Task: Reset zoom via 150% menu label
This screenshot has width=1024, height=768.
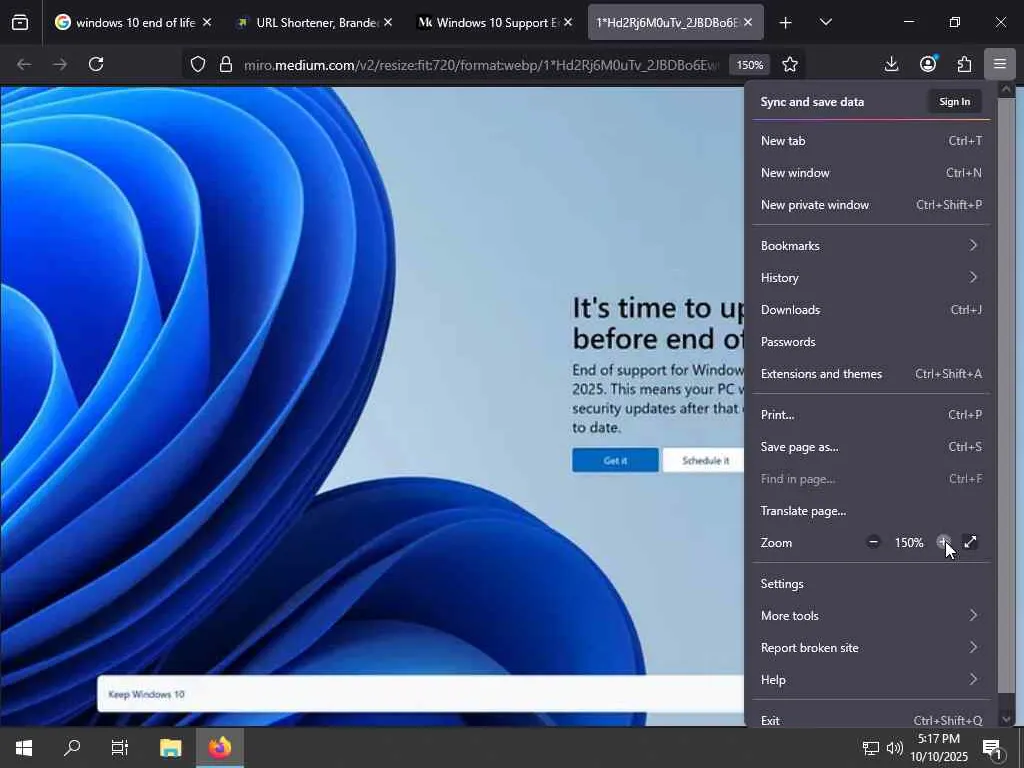Action: click(x=909, y=543)
